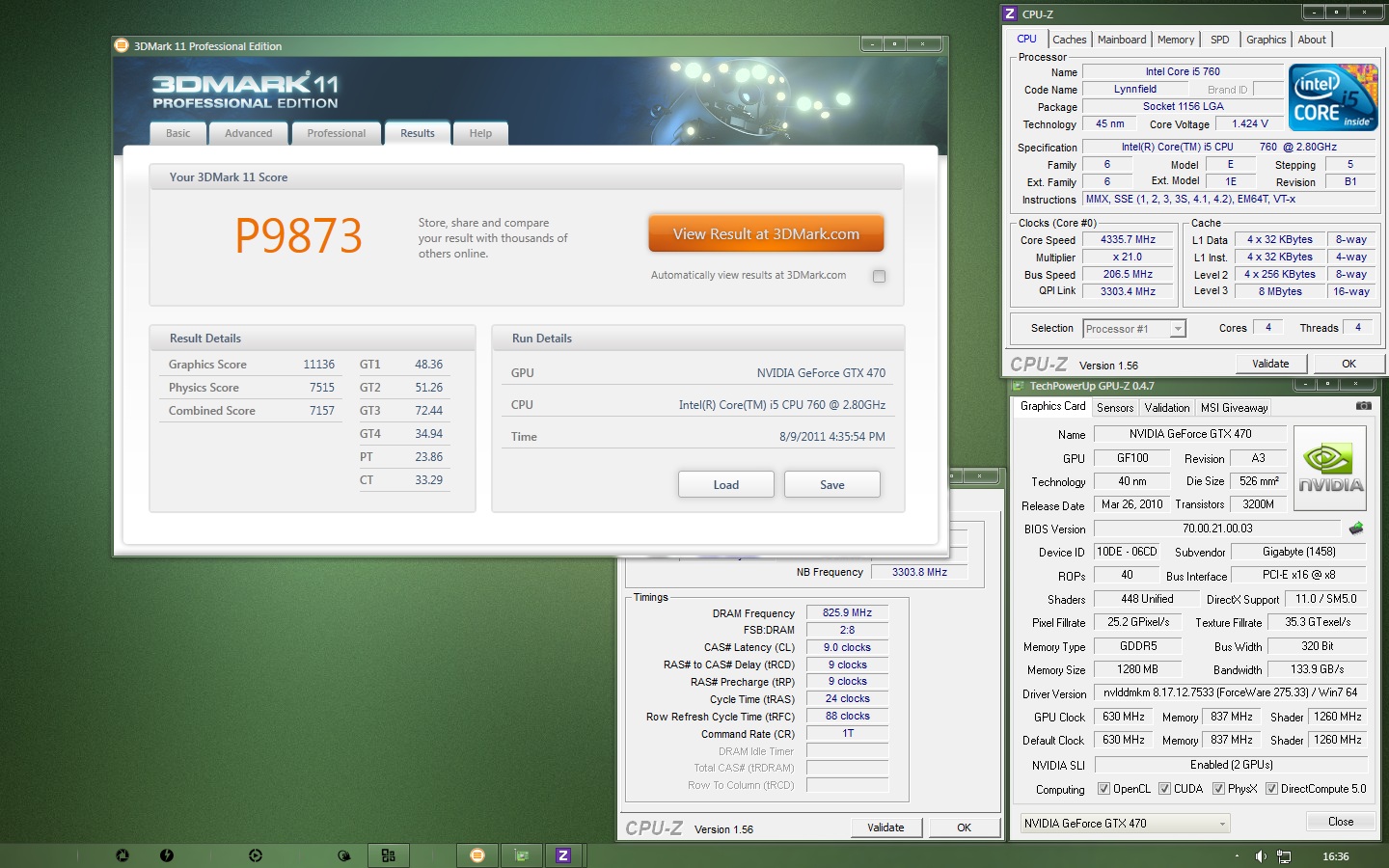The image size is (1389, 868).
Task: Toggle the PhysX checkbox
Action: [1218, 789]
